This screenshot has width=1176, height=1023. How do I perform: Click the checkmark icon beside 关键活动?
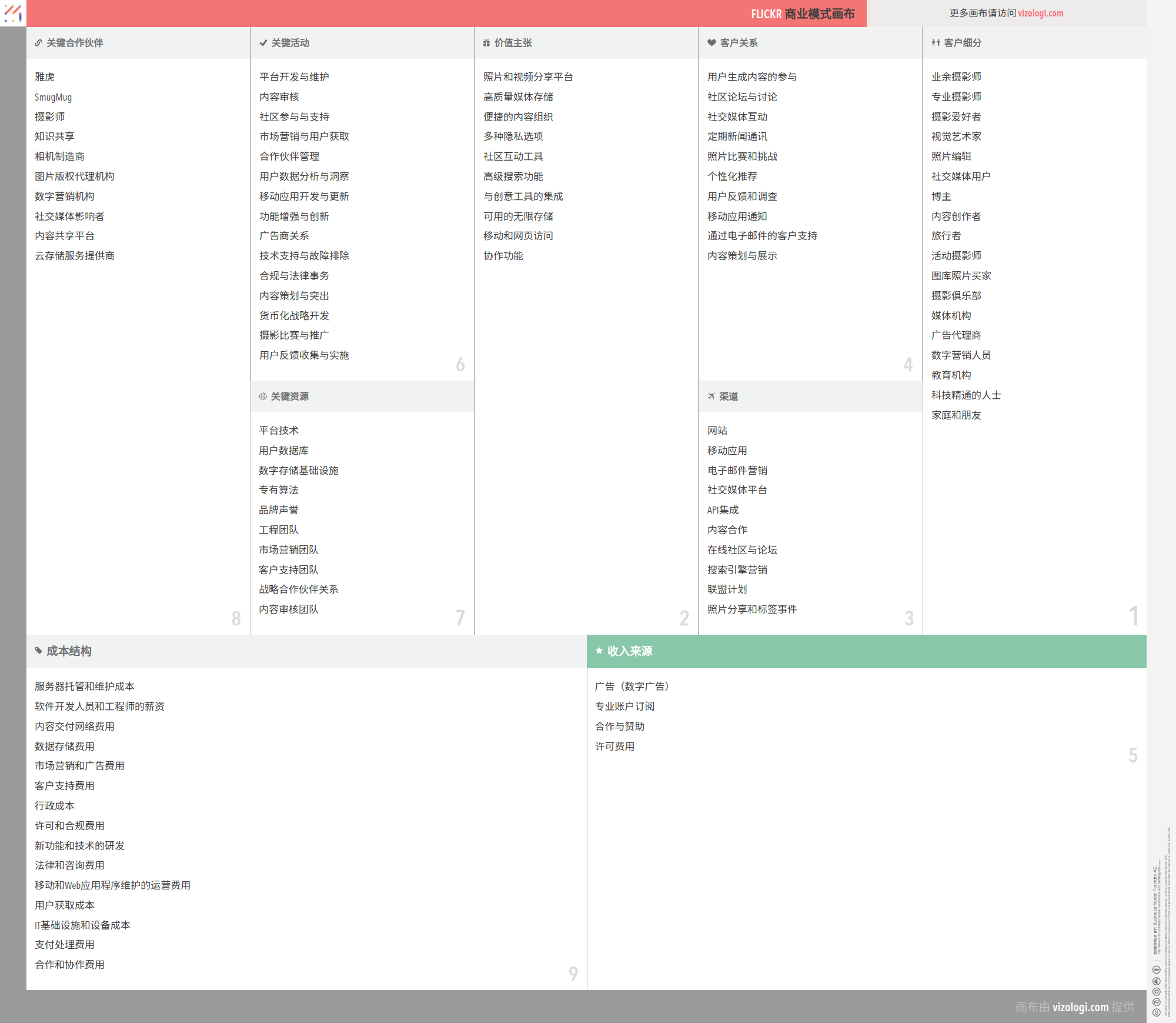point(263,43)
